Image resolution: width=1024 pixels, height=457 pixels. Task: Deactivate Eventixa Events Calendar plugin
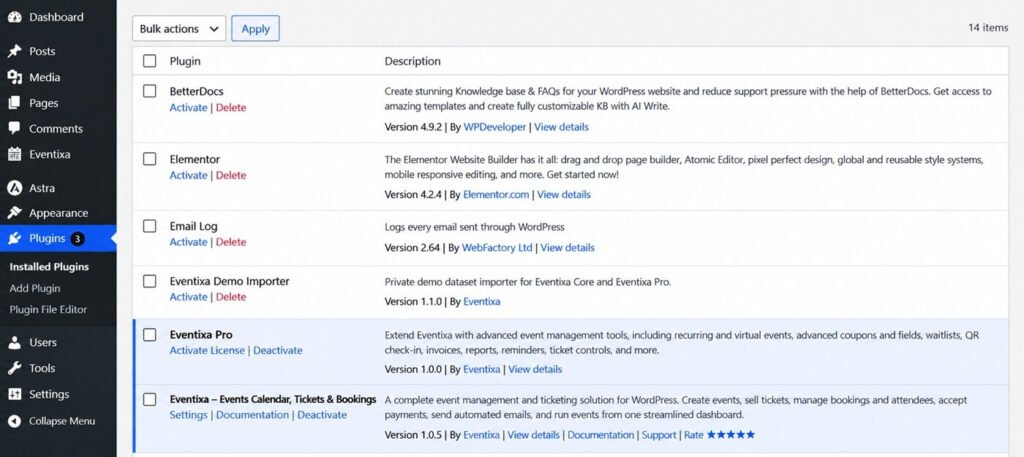point(323,415)
